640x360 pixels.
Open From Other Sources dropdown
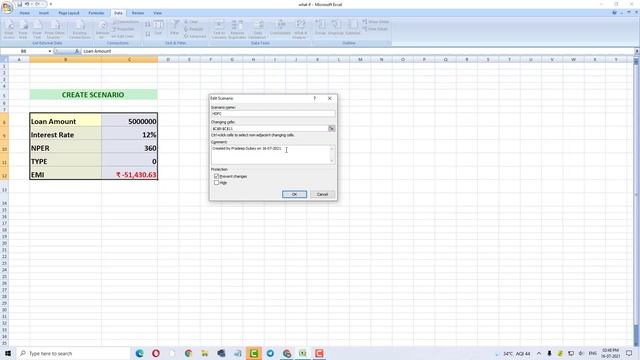point(54,29)
